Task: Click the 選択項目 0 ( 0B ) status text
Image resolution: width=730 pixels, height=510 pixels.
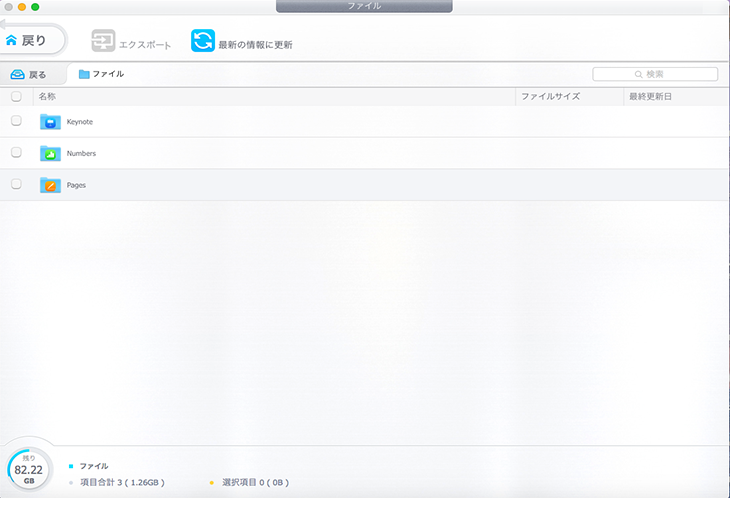Action: pos(255,483)
